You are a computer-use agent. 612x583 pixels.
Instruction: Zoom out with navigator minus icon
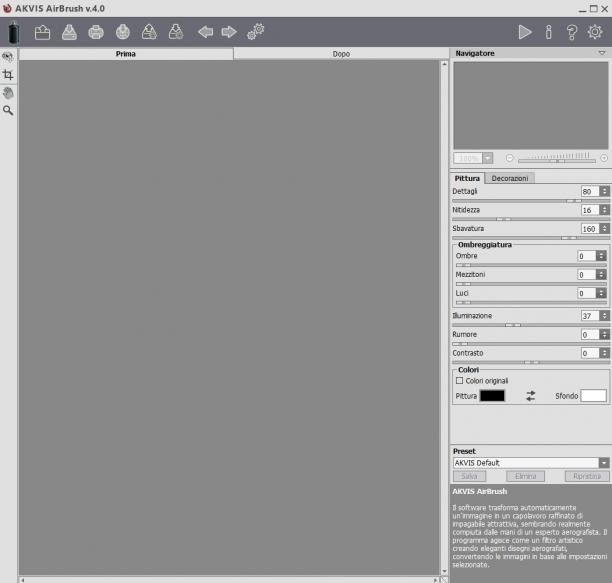click(x=509, y=158)
